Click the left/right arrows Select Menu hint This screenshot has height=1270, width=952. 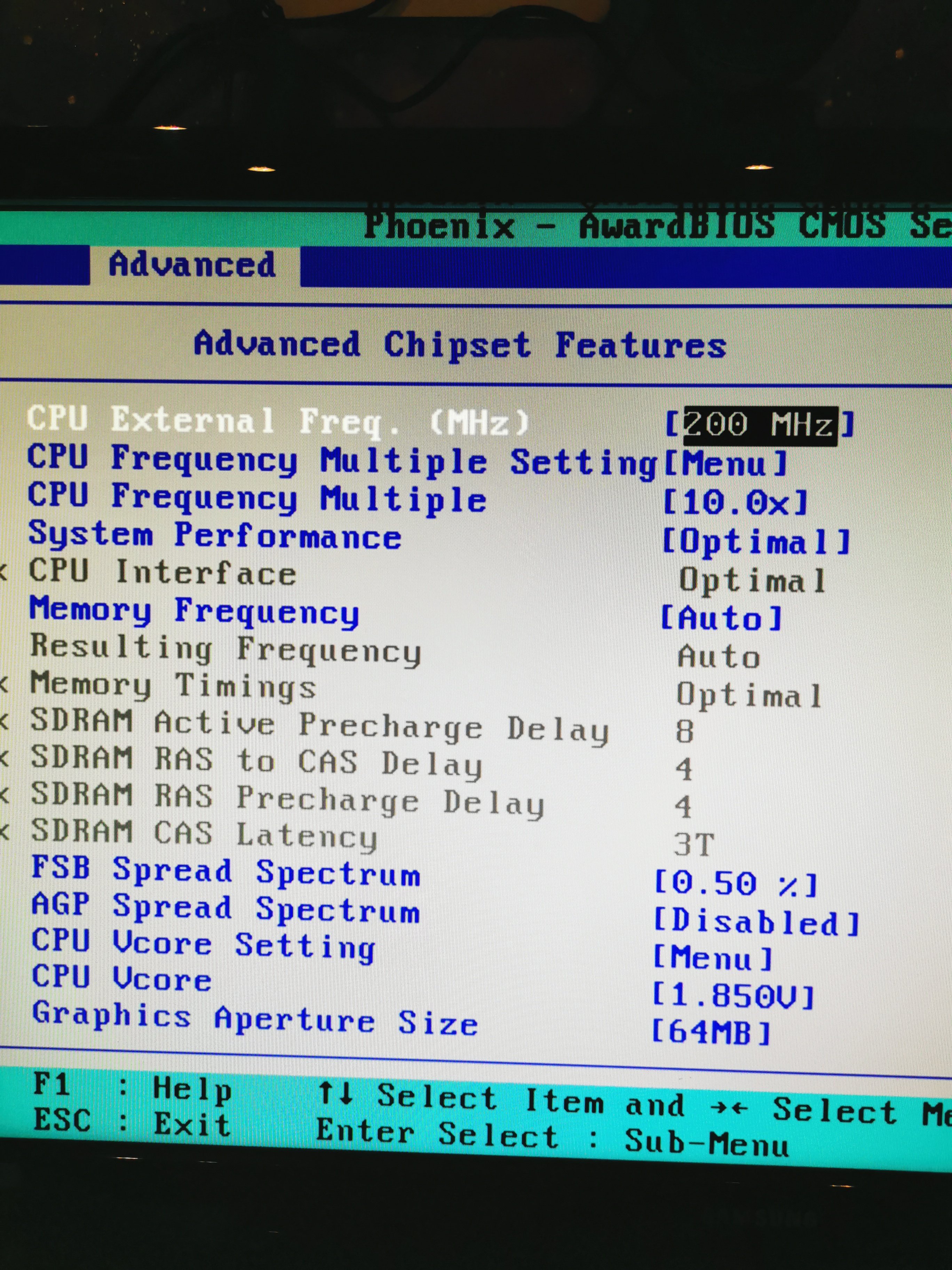pos(832,1109)
